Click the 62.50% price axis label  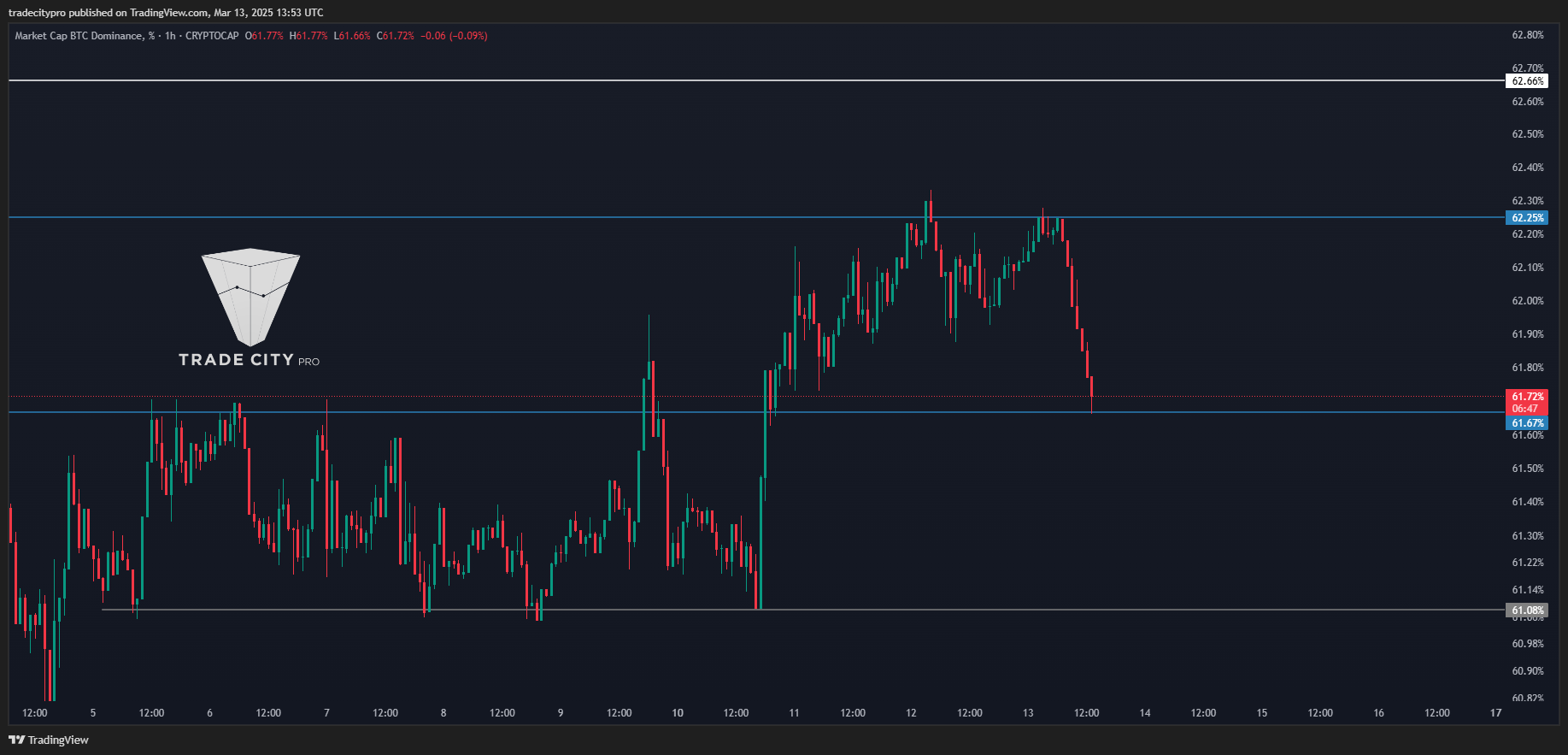tap(1528, 134)
